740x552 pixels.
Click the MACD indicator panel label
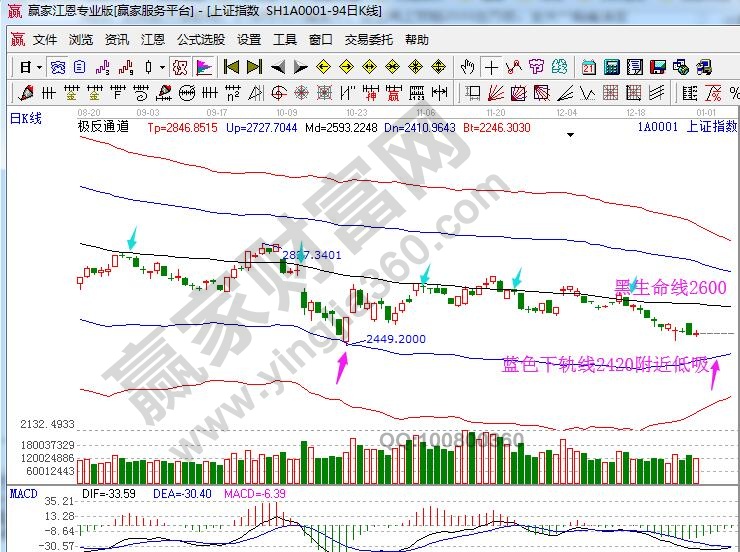pos(22,494)
